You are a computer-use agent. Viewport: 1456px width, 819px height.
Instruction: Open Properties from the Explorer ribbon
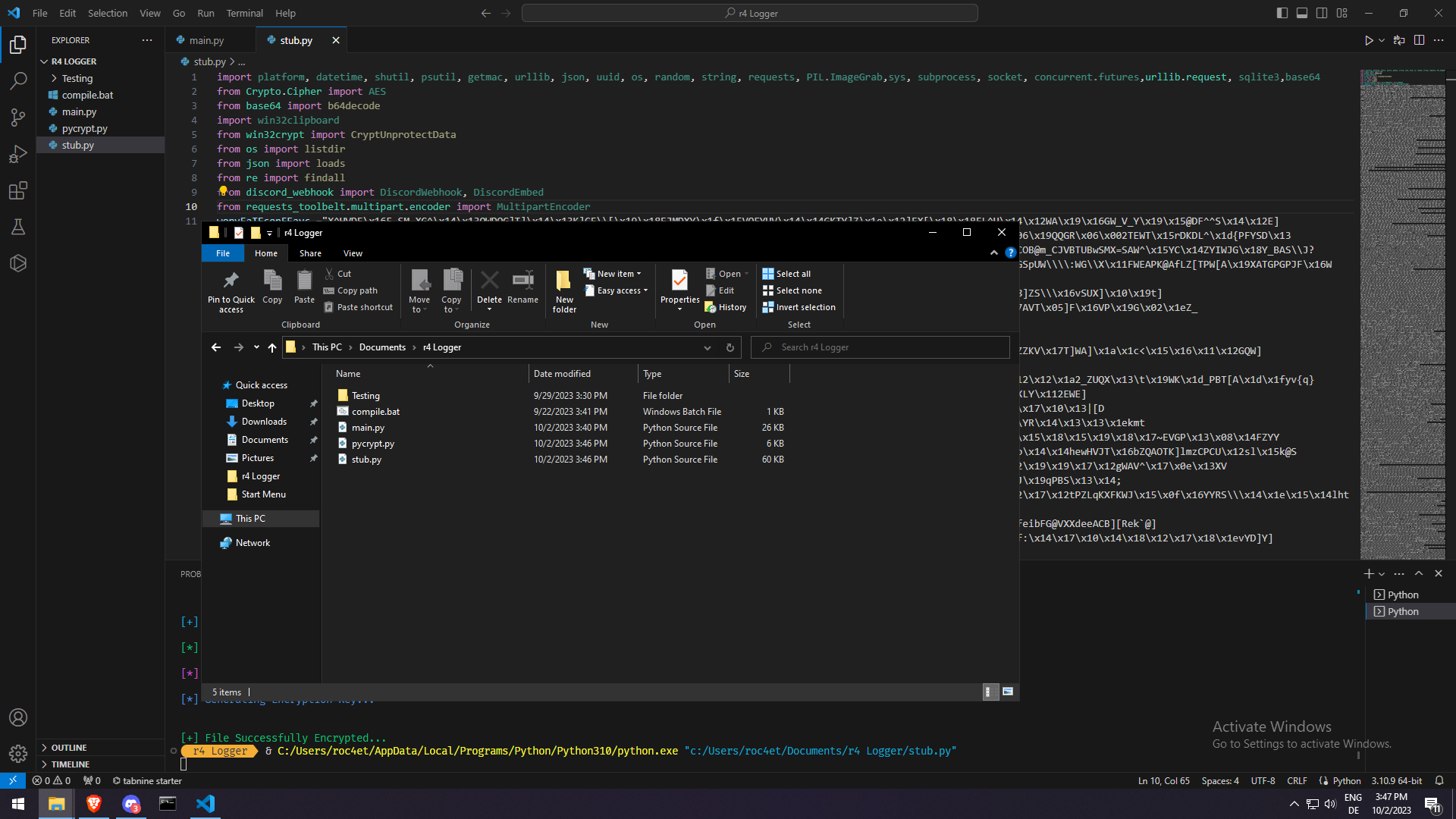[679, 290]
